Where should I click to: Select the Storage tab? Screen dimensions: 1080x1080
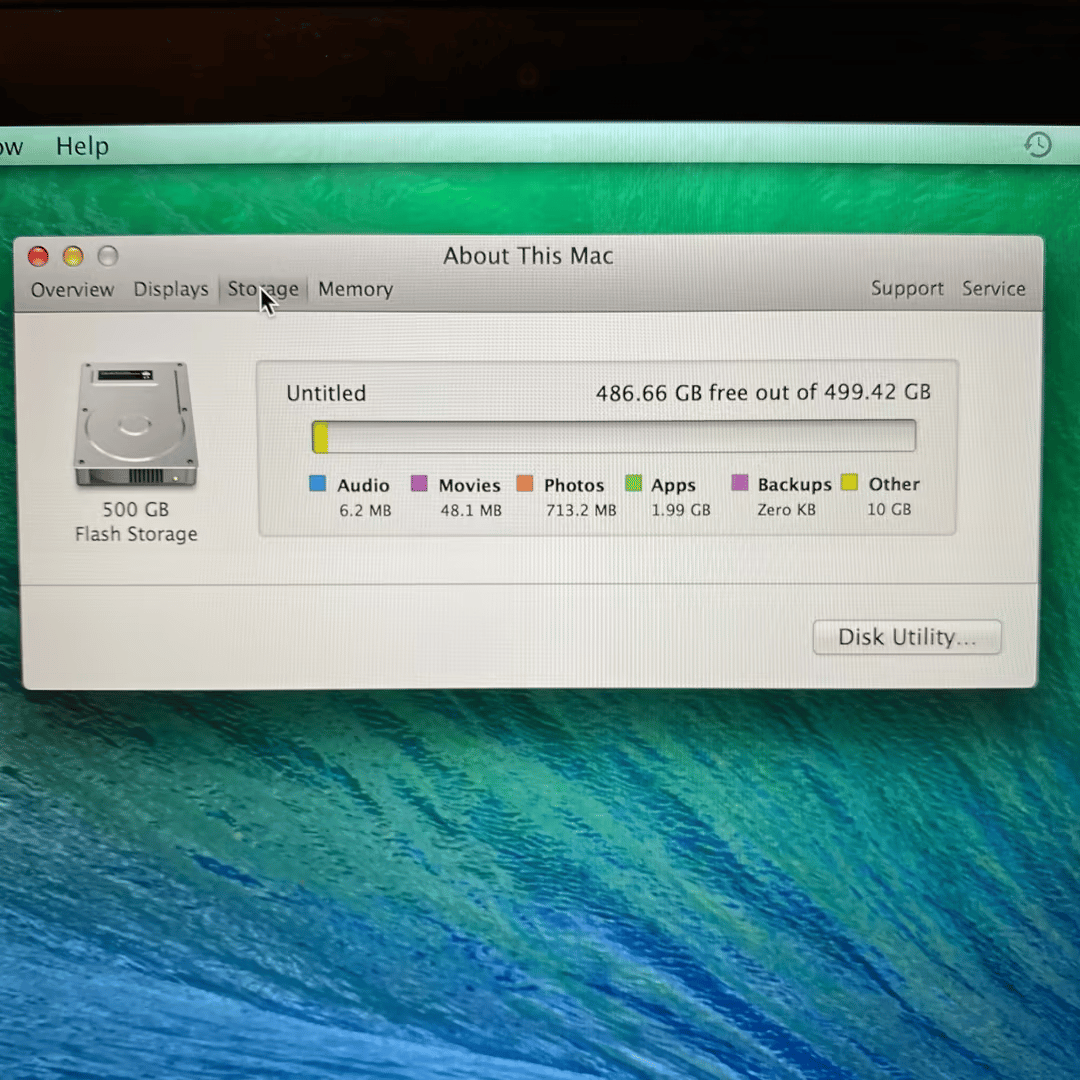pos(263,289)
